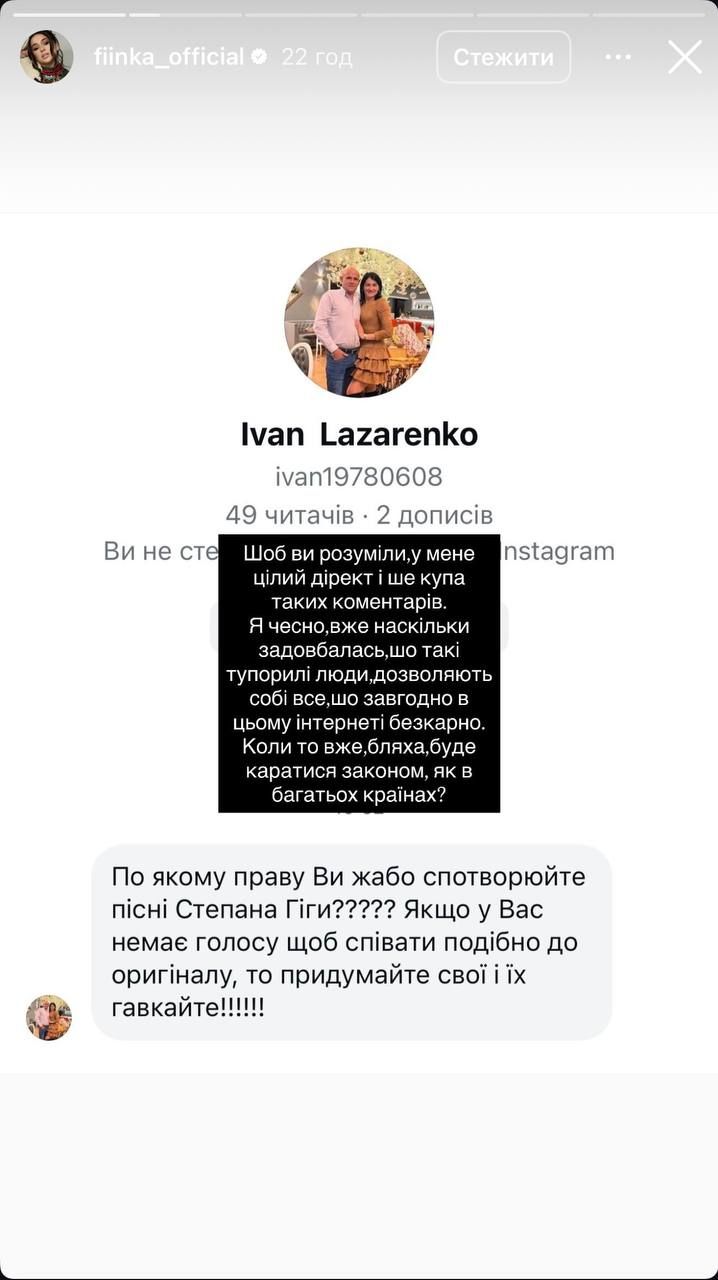Screen dimensions: 718x1280
Task: Tap the black text overlay sticker
Action: pyautogui.click(x=359, y=675)
